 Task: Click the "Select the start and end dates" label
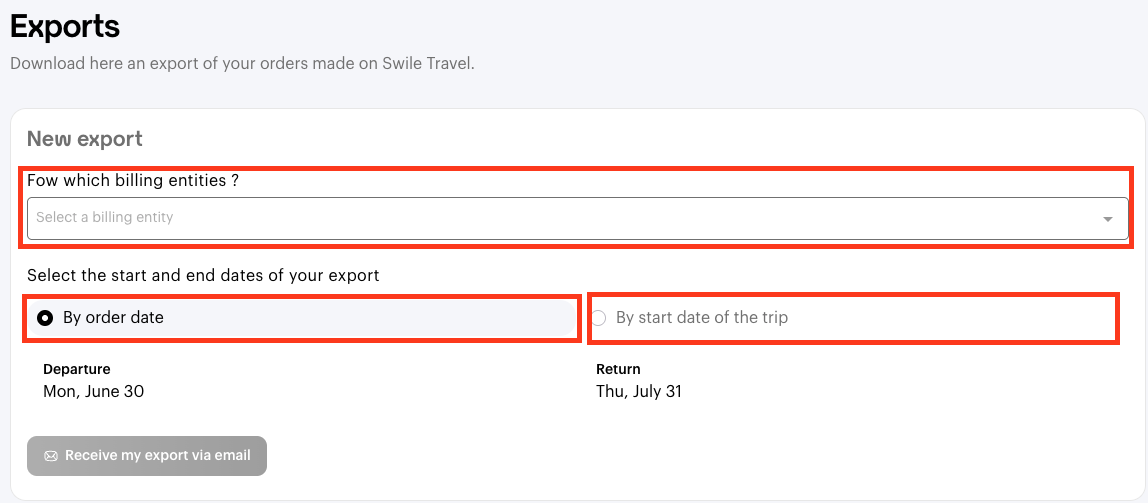[203, 275]
